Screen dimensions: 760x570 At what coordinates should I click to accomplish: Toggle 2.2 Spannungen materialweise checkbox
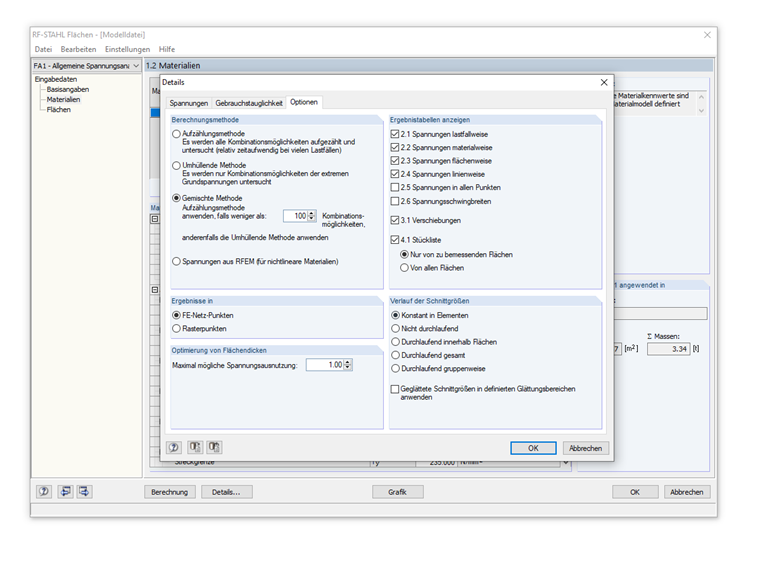395,147
